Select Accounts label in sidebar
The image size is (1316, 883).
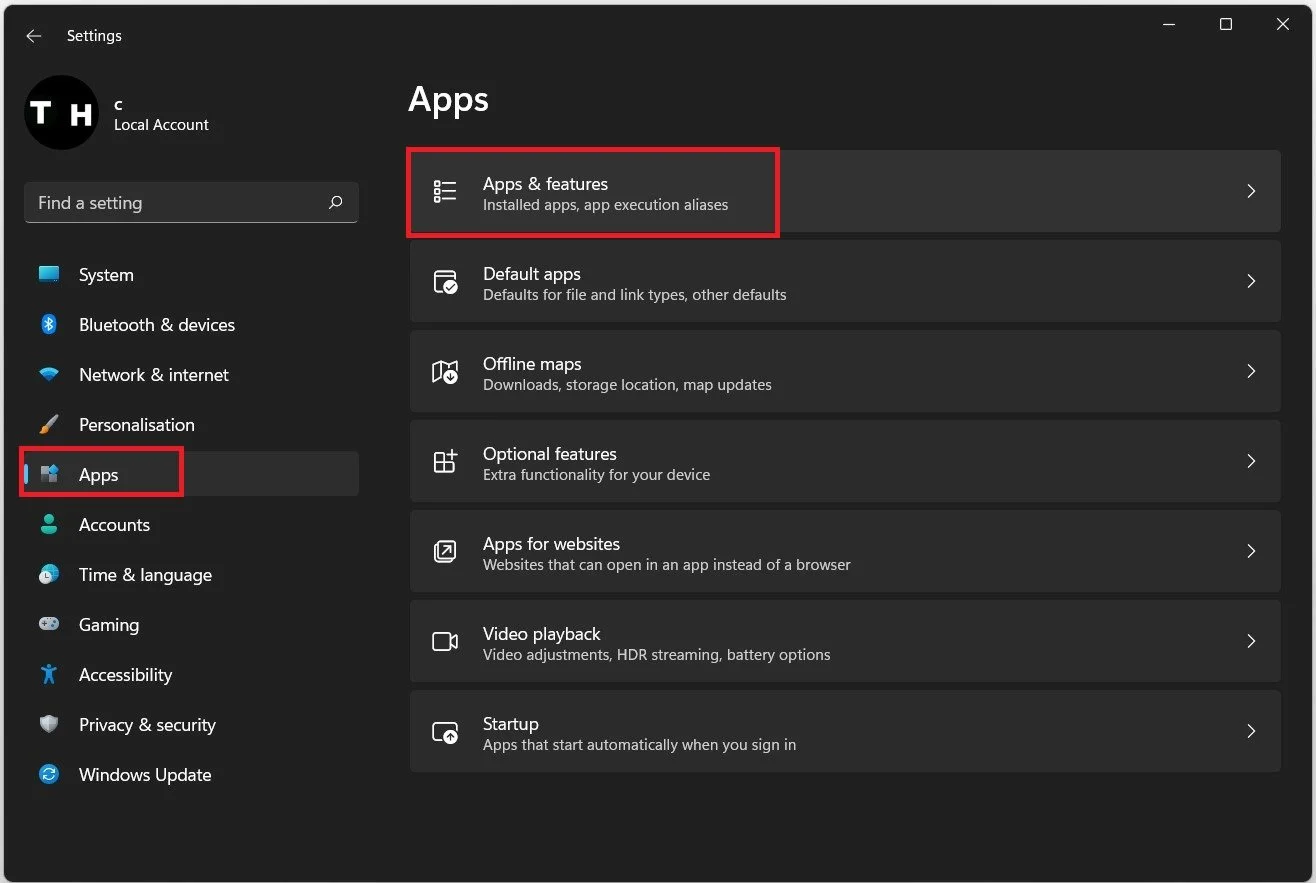tap(114, 525)
